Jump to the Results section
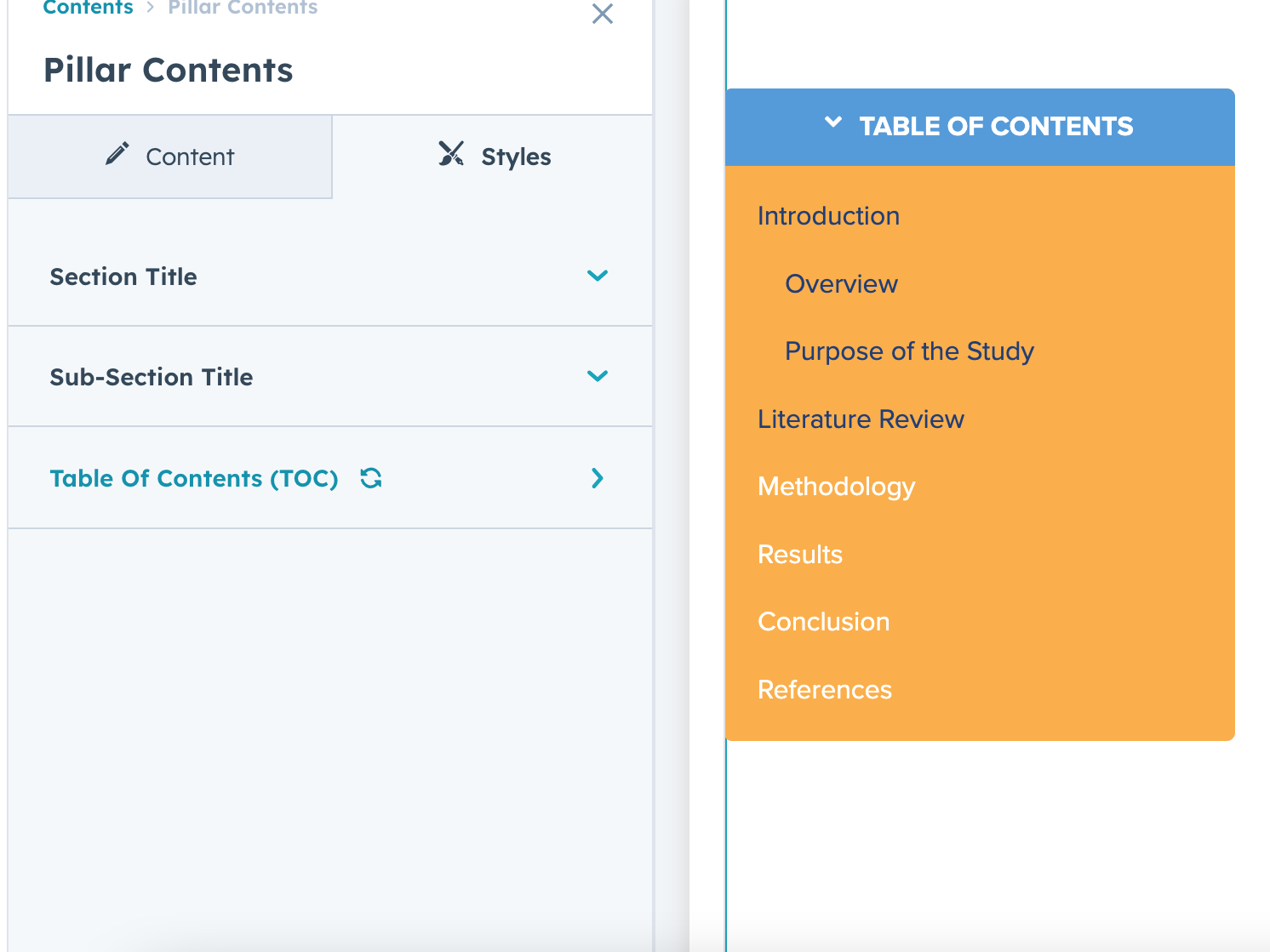 (799, 555)
